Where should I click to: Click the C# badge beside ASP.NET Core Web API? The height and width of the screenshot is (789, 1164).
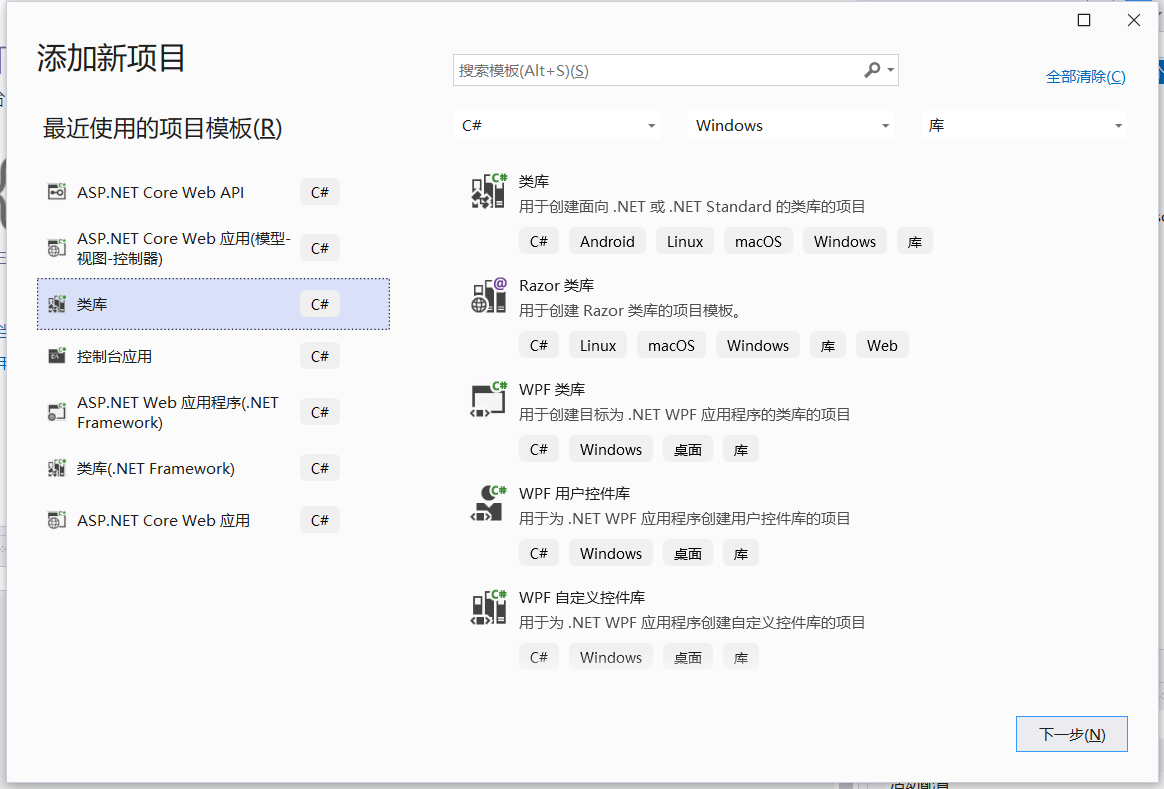coord(320,192)
